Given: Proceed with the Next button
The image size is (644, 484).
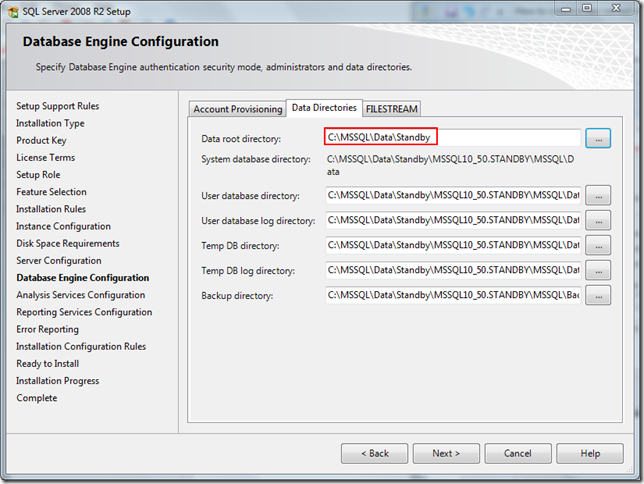Looking at the screenshot, I should pyautogui.click(x=446, y=453).
